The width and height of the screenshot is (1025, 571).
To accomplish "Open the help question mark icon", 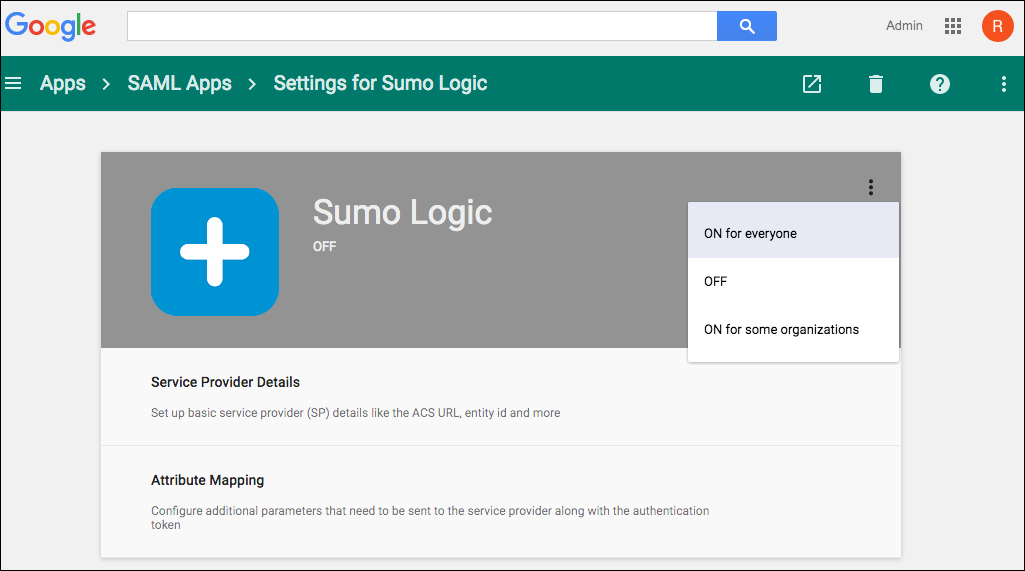I will 940,84.
